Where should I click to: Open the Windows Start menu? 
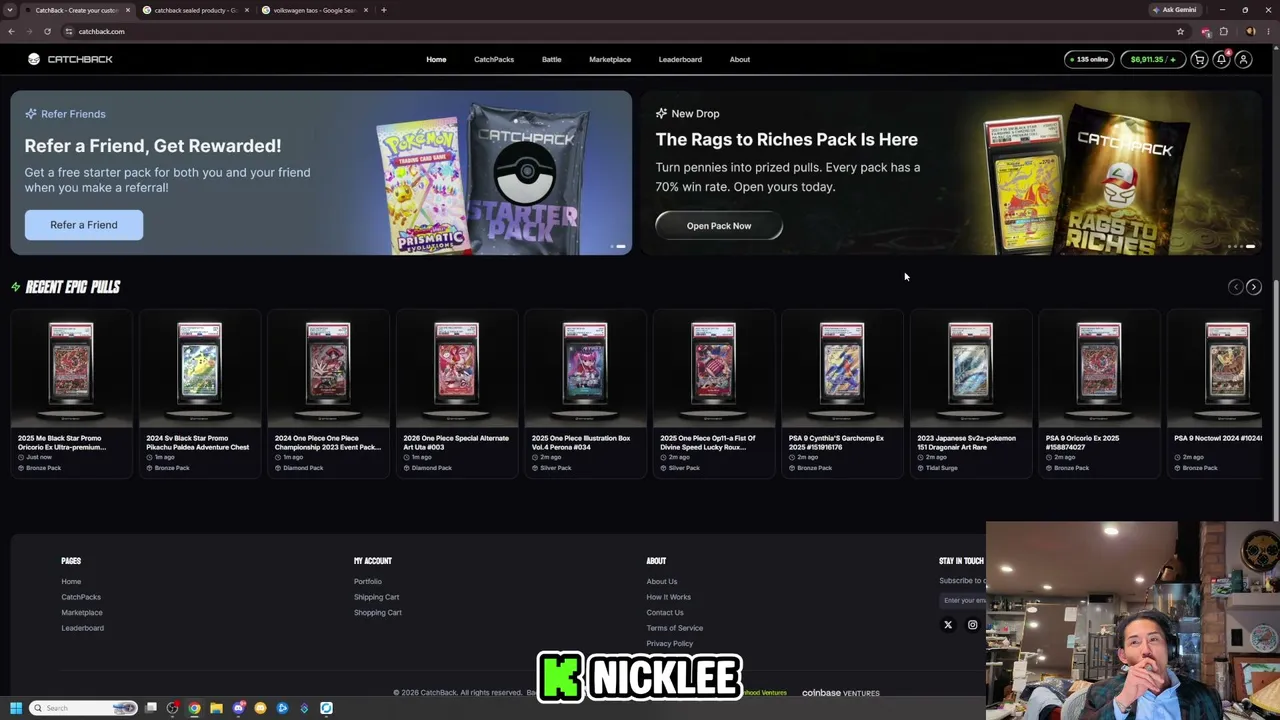[x=15, y=708]
